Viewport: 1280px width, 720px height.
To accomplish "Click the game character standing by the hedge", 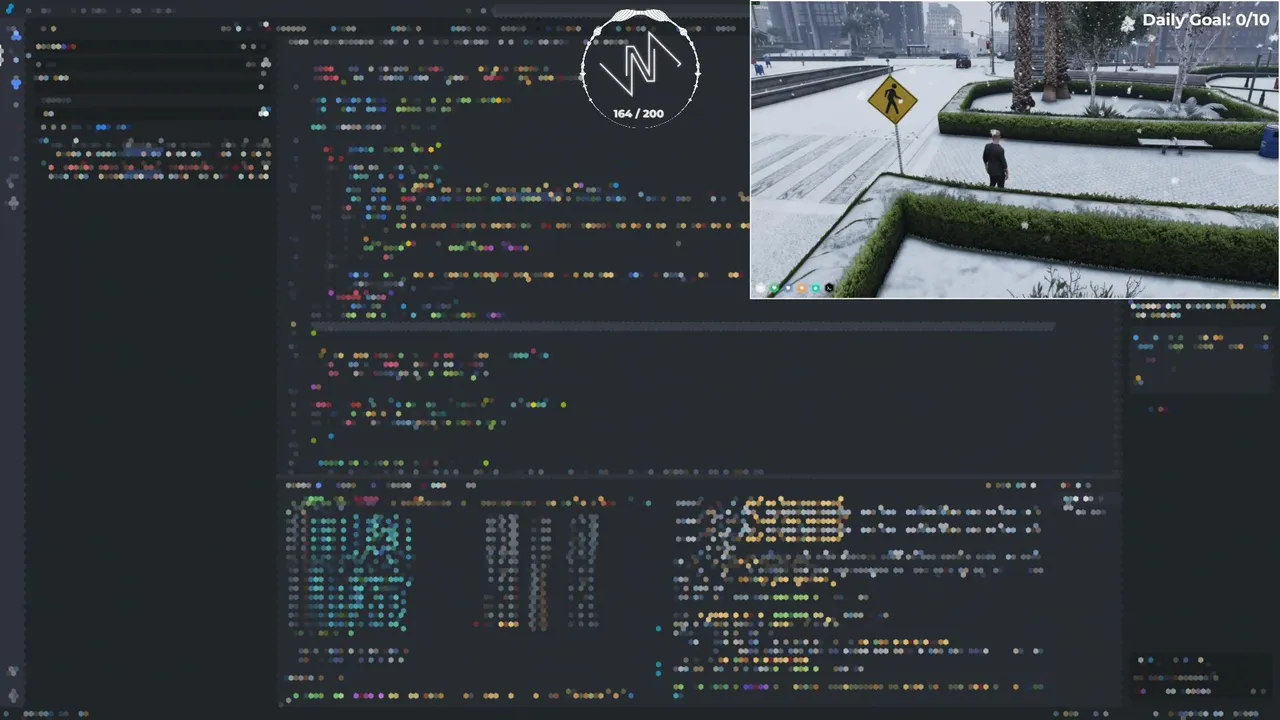I will [995, 158].
